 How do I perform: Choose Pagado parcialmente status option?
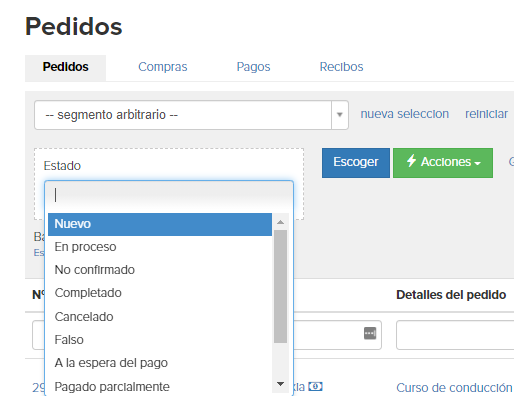tap(160, 387)
